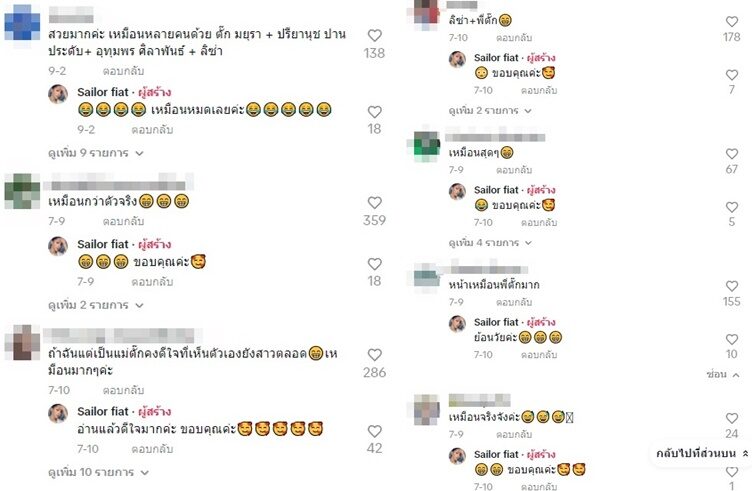The width and height of the screenshot is (752, 491).
Task: Expand ดูเพิ่ม 10 รายการ replies
Action: 98,472
